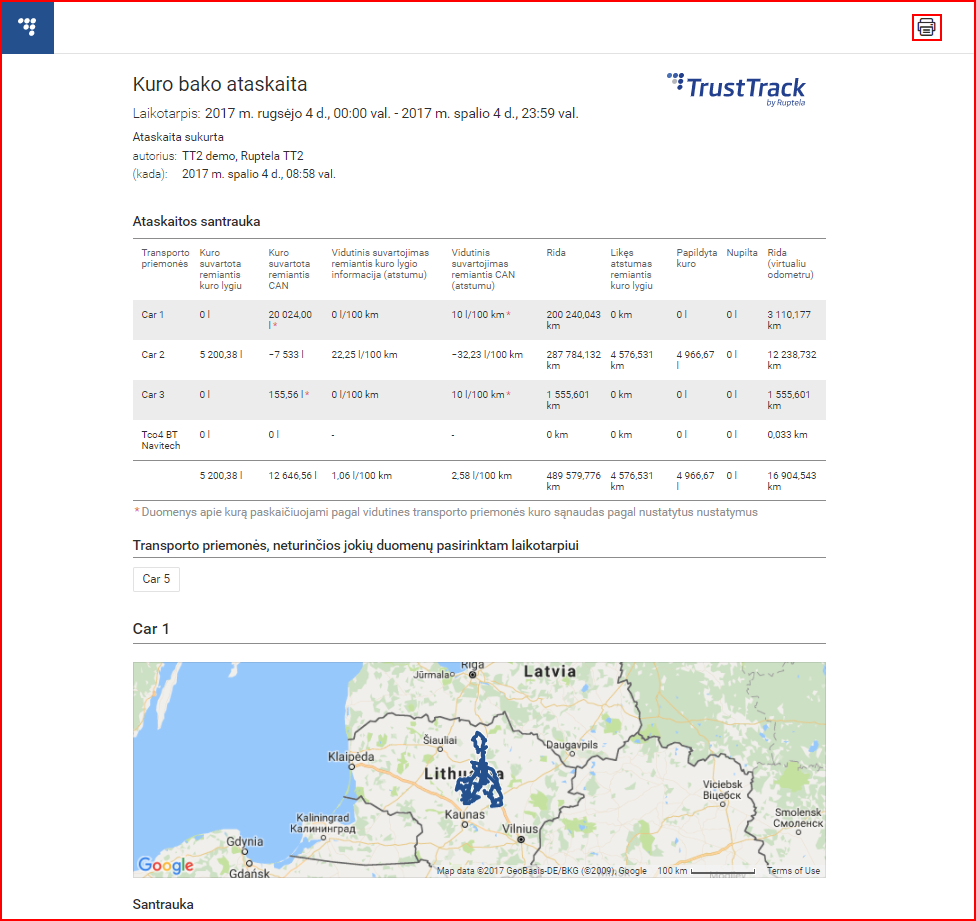
Task: Click totals virtual odometer '16 904,543 km'
Action: (x=792, y=480)
